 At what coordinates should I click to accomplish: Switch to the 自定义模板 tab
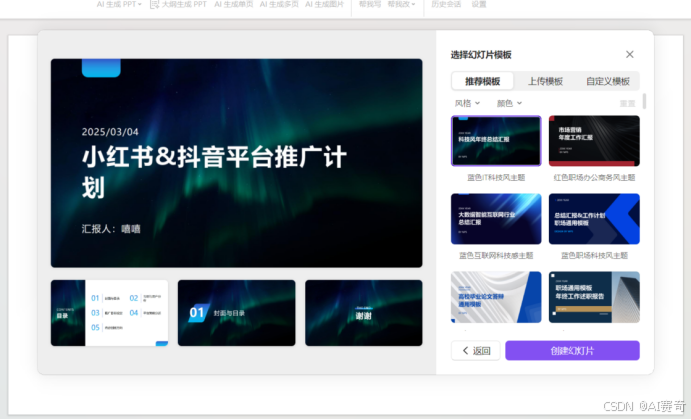pos(608,81)
